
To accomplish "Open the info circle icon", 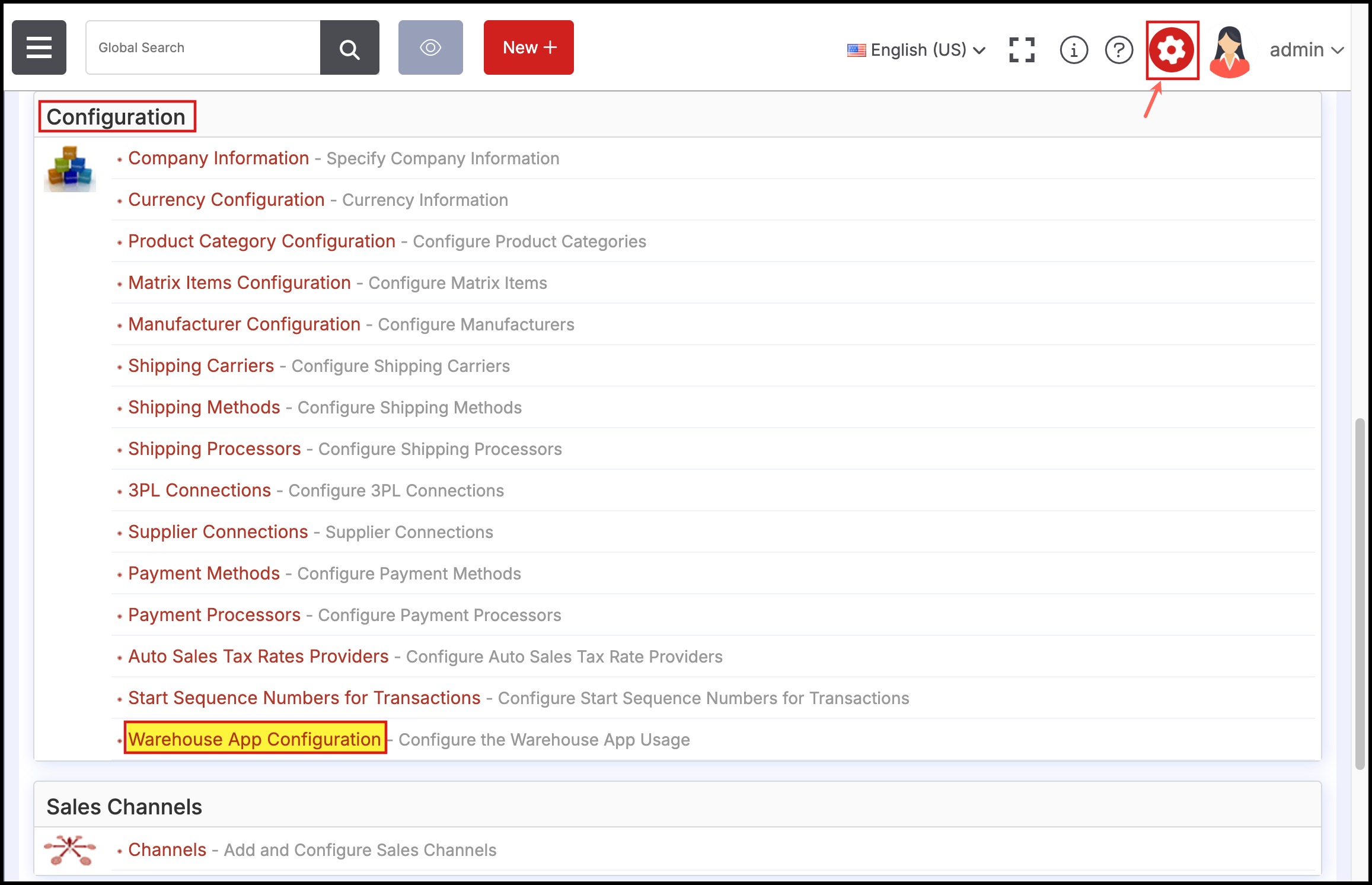I will click(1073, 50).
